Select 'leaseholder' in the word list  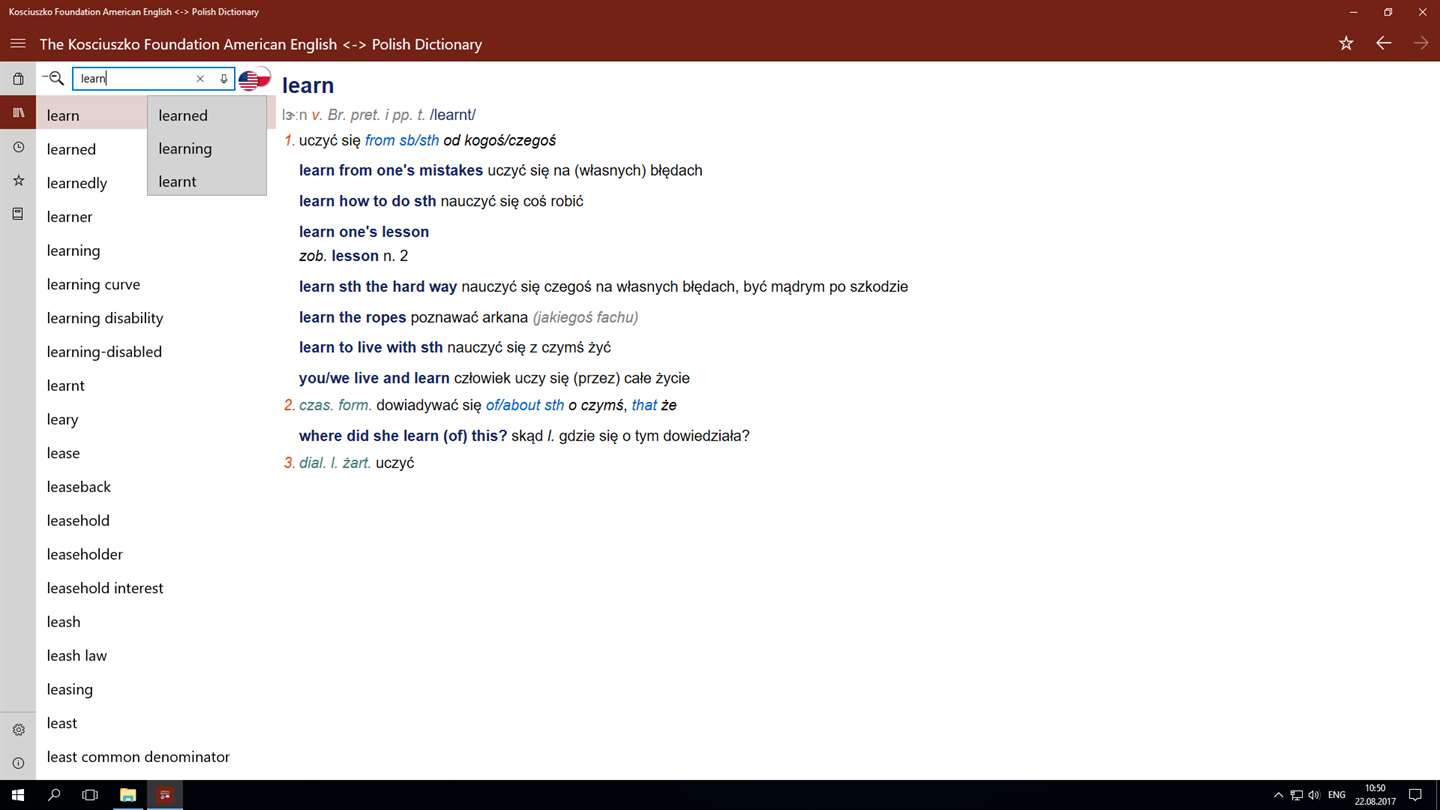[155, 554]
